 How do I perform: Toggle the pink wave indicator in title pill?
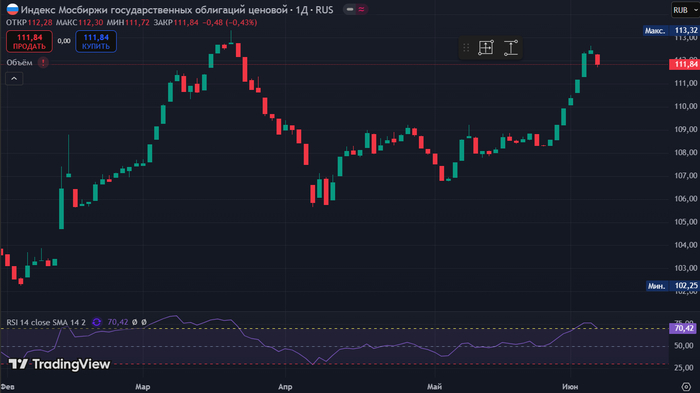point(361,9)
